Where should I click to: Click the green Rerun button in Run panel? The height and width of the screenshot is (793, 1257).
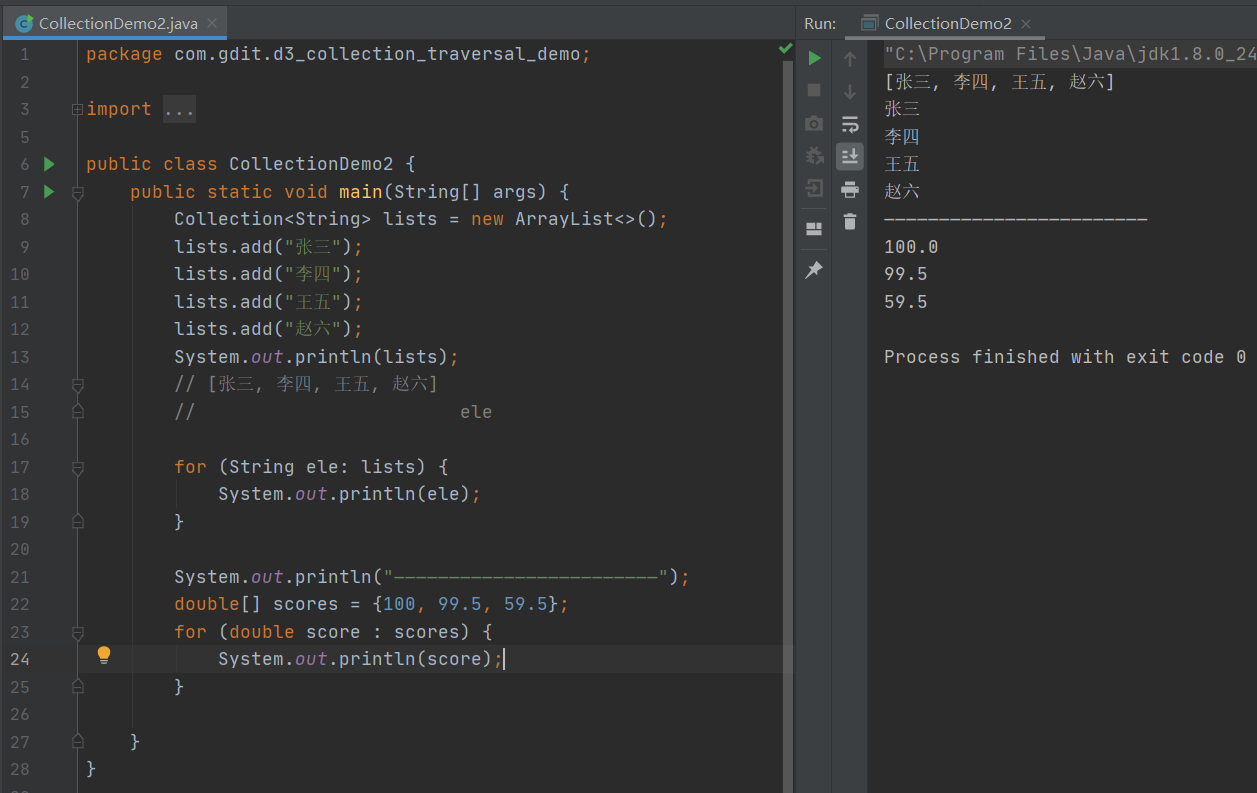pos(814,58)
